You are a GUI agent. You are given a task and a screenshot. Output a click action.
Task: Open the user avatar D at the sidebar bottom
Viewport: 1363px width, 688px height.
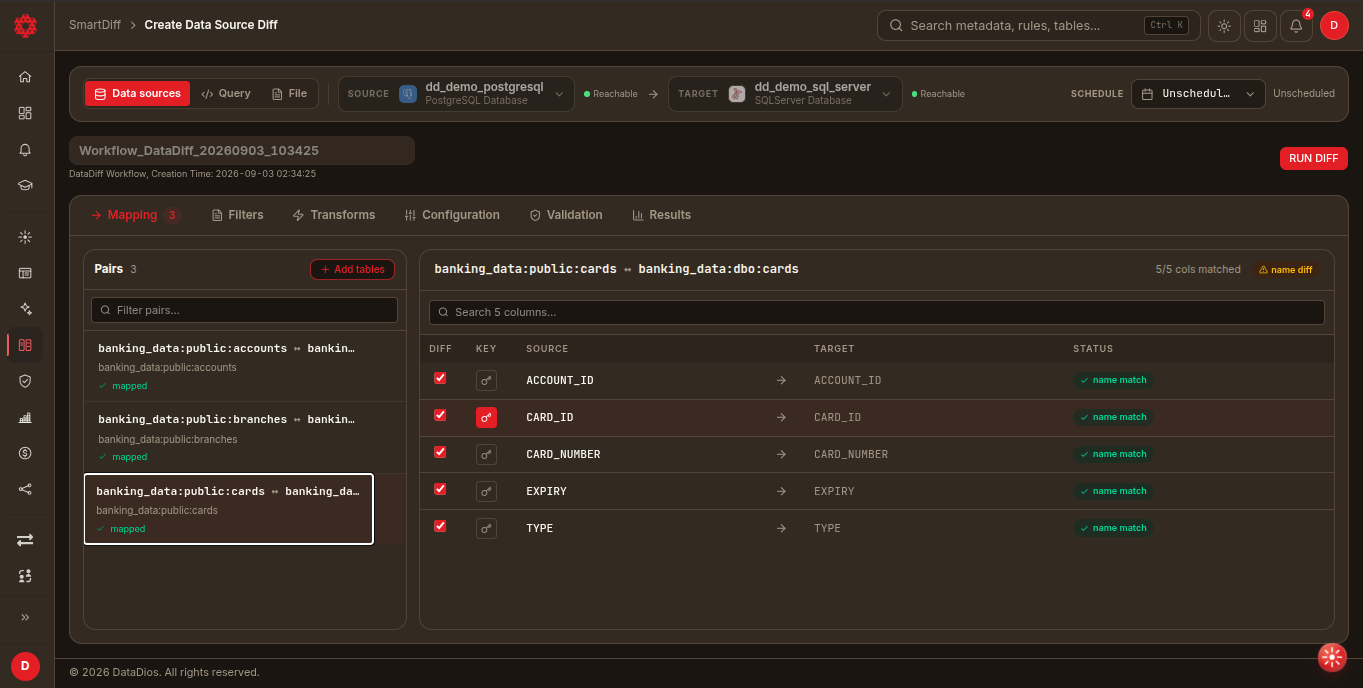[x=25, y=665]
